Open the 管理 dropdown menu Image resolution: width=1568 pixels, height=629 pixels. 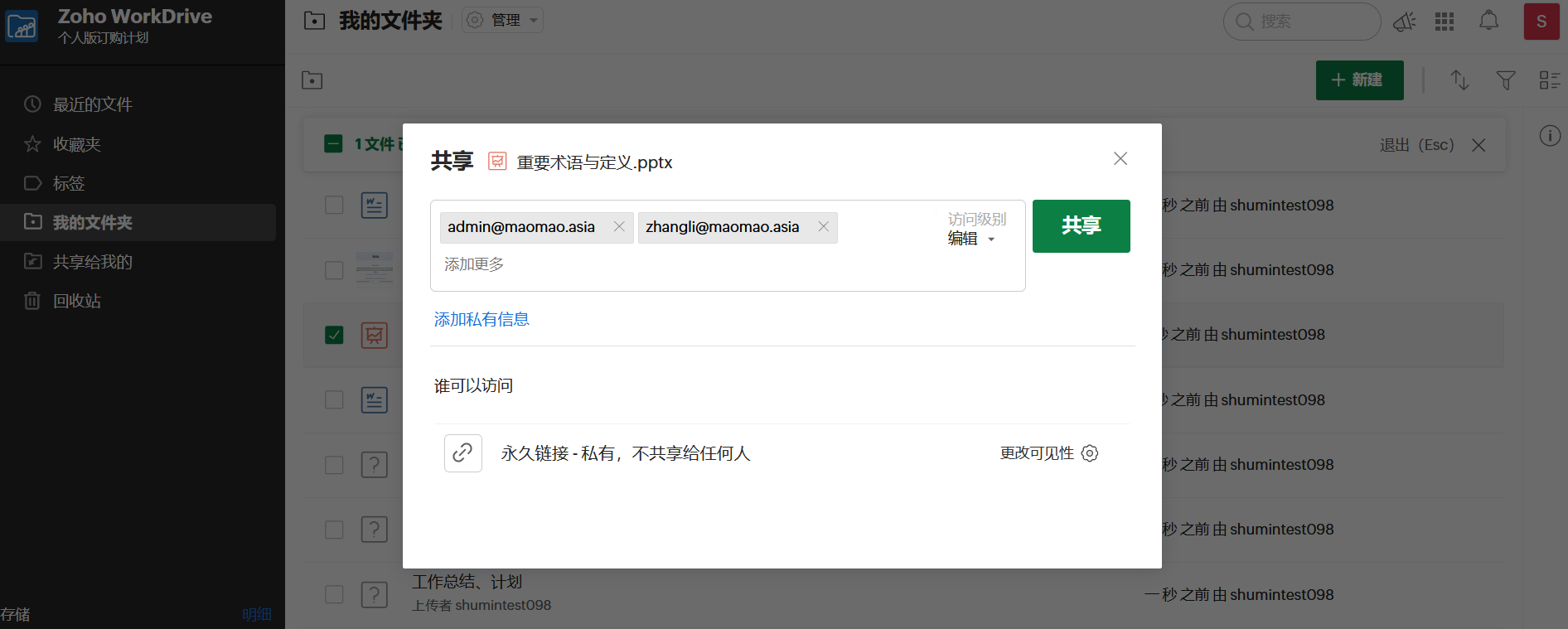click(x=503, y=20)
